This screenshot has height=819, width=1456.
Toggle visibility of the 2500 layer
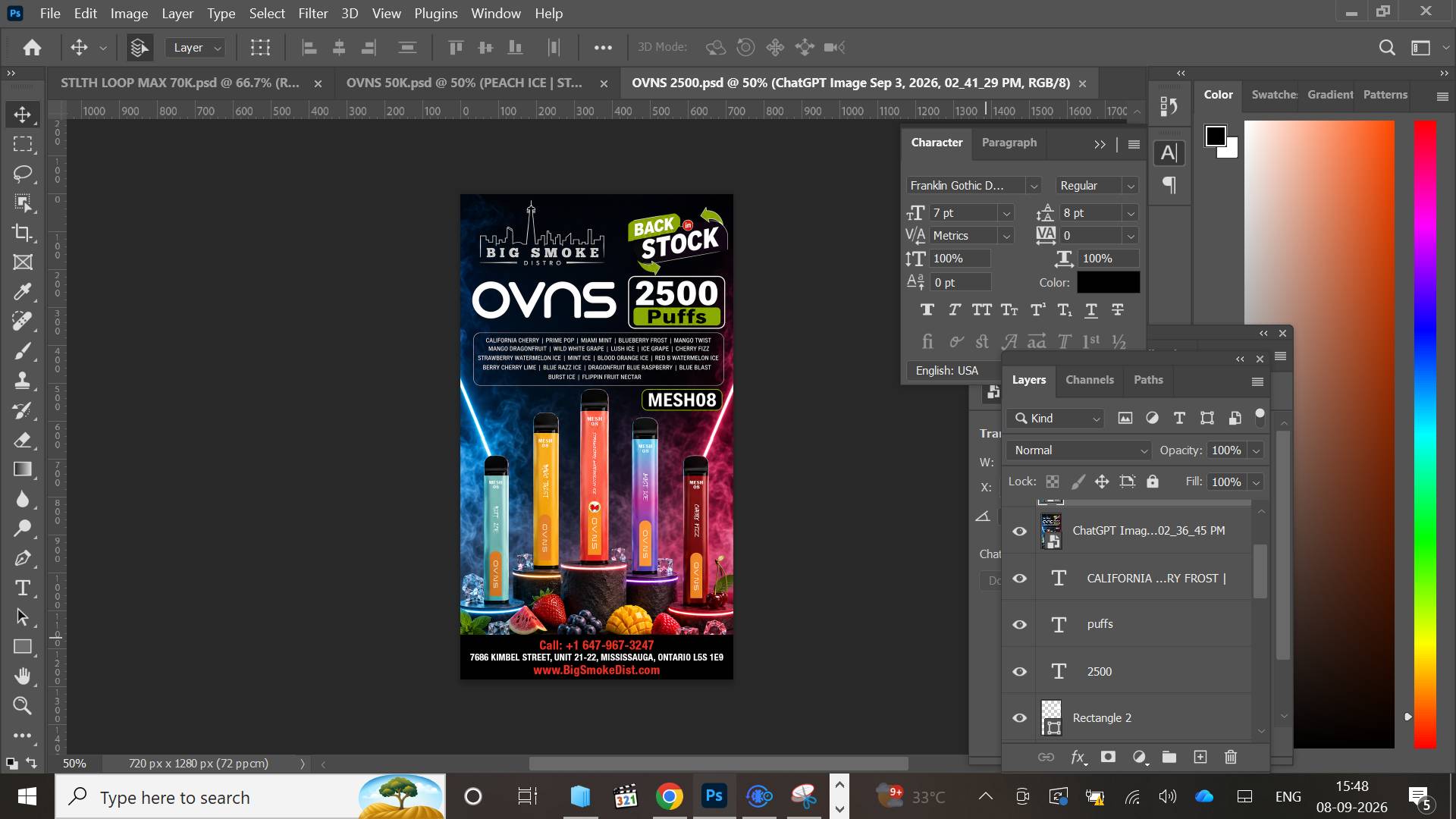[x=1020, y=671]
